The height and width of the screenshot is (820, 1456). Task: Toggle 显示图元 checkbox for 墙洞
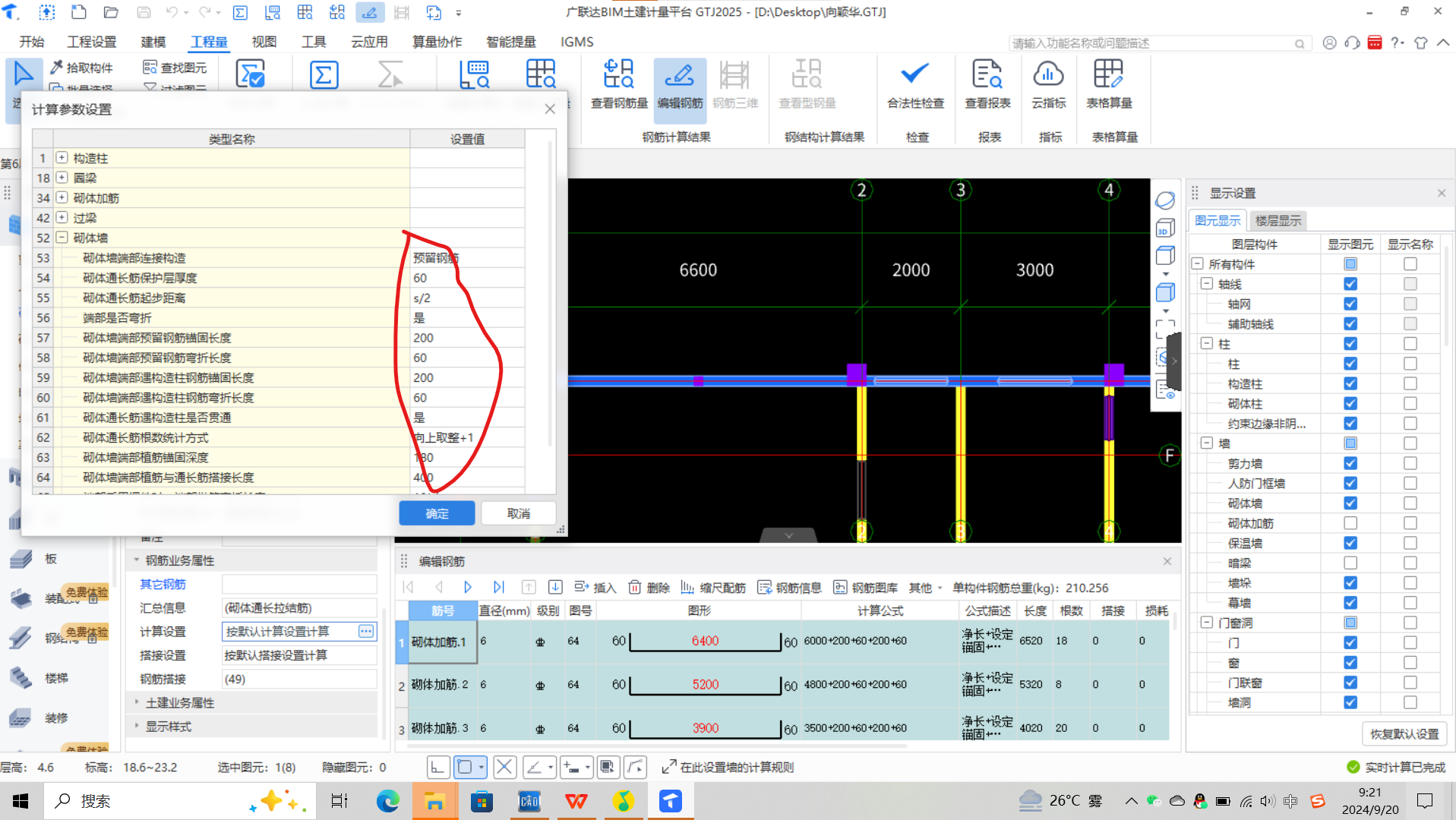1350,702
